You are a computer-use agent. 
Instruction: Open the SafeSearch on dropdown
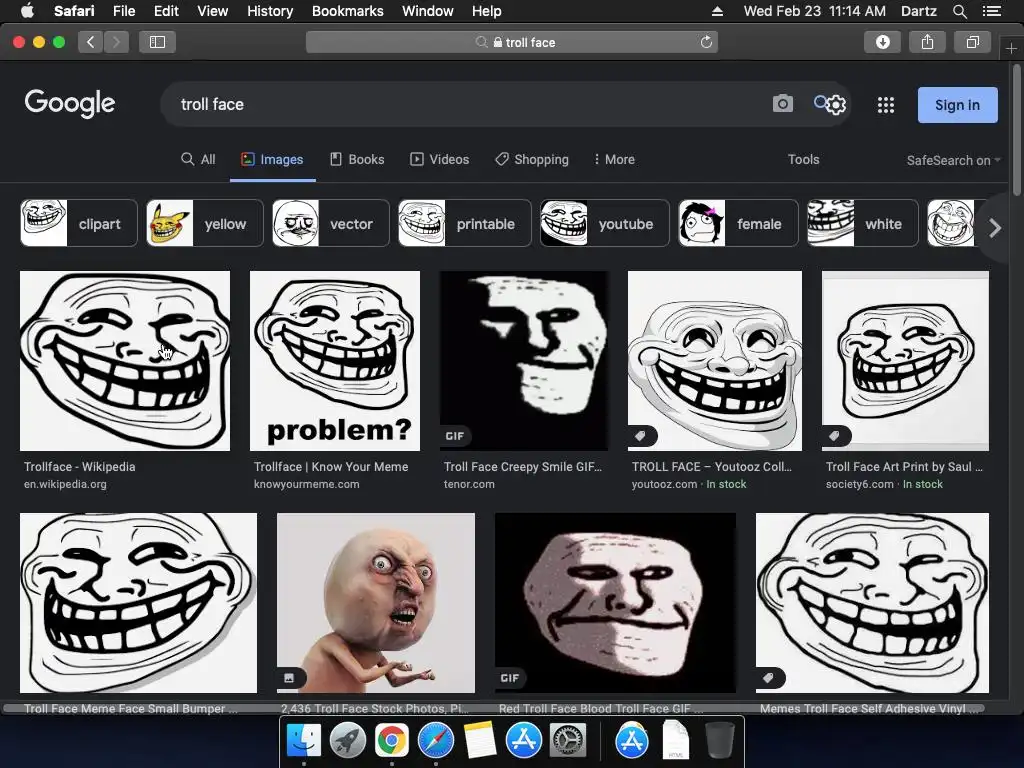953,161
